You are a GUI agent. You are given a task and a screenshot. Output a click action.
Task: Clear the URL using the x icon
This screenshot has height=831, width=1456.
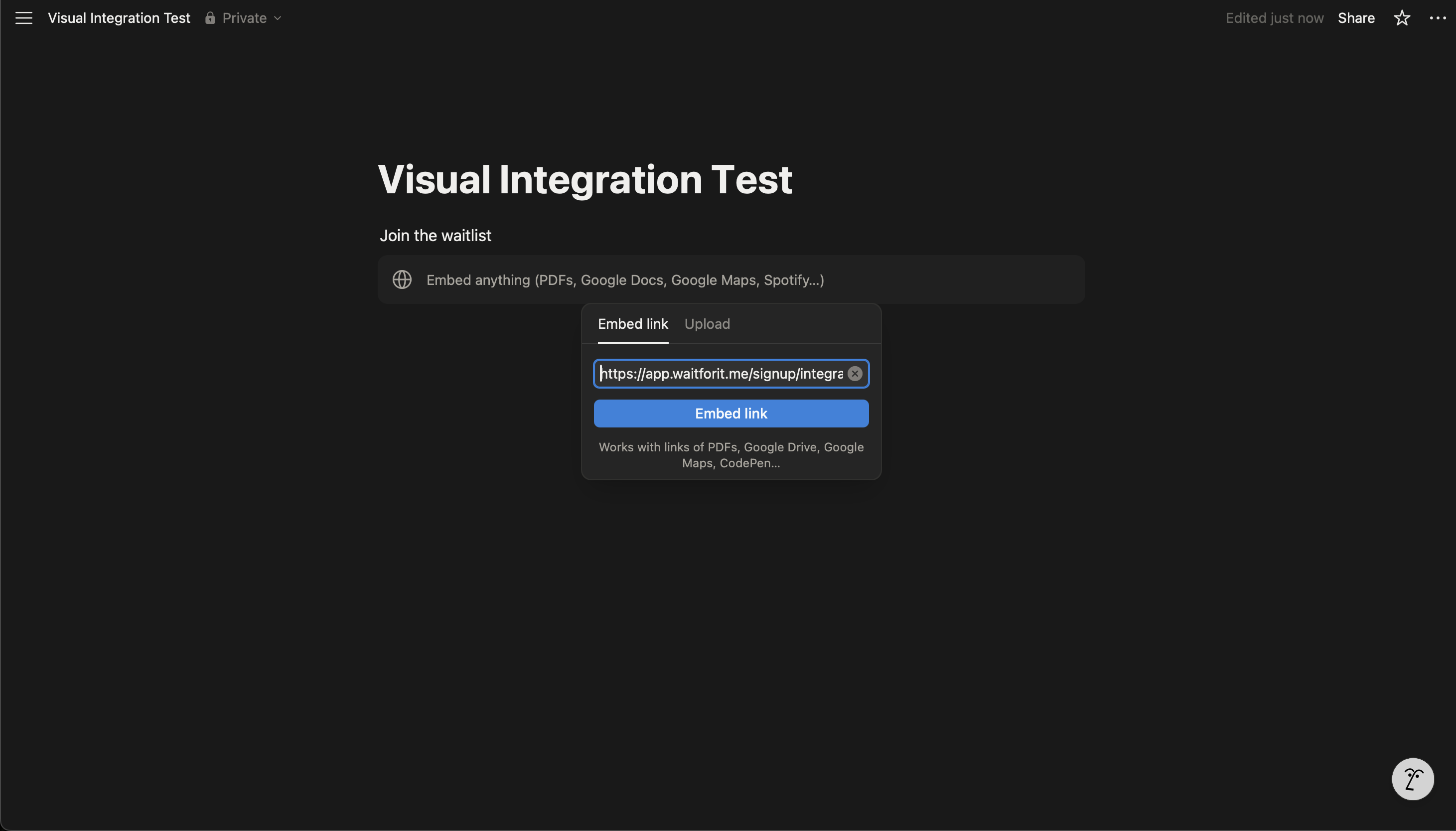click(855, 373)
